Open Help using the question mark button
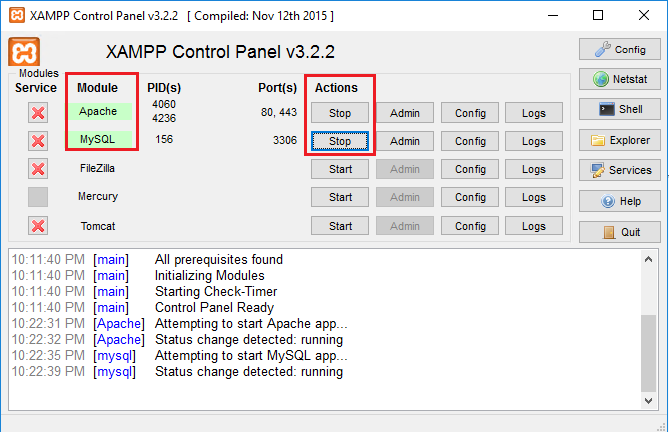 (x=620, y=201)
